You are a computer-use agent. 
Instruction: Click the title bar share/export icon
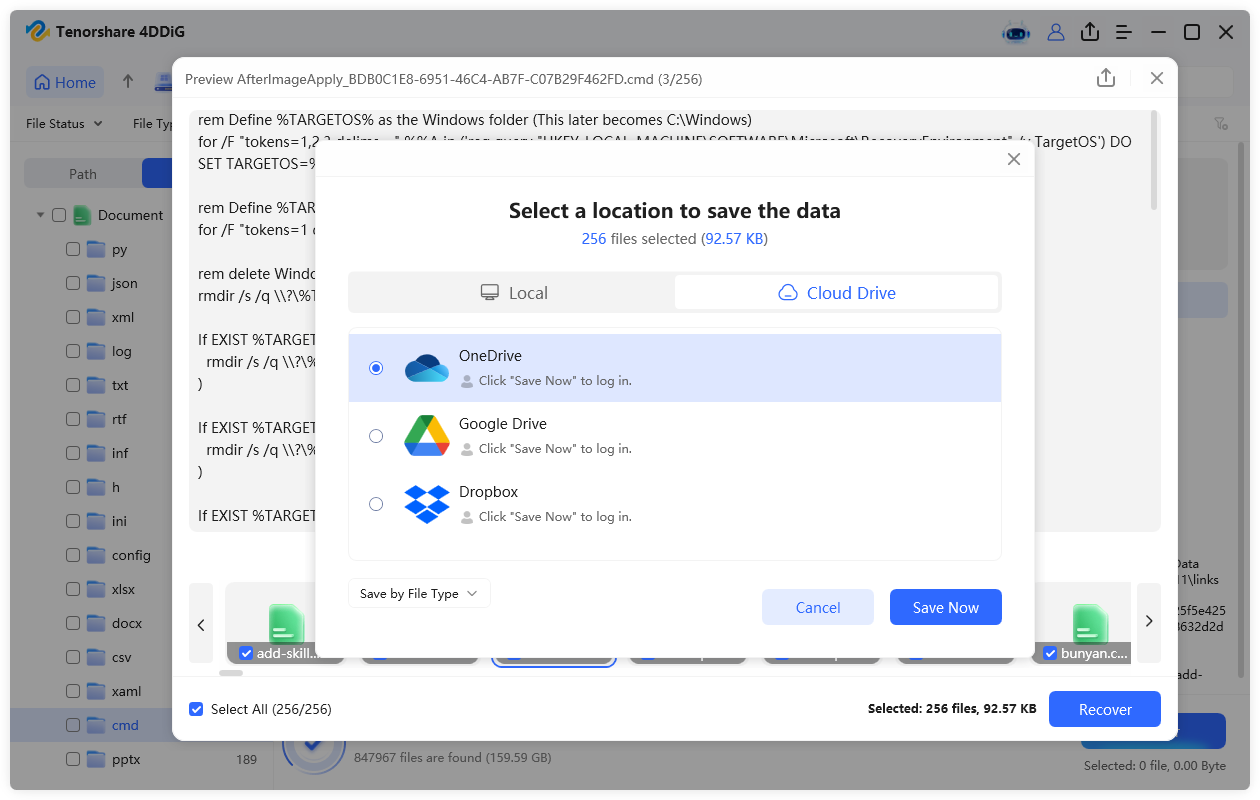point(1090,32)
